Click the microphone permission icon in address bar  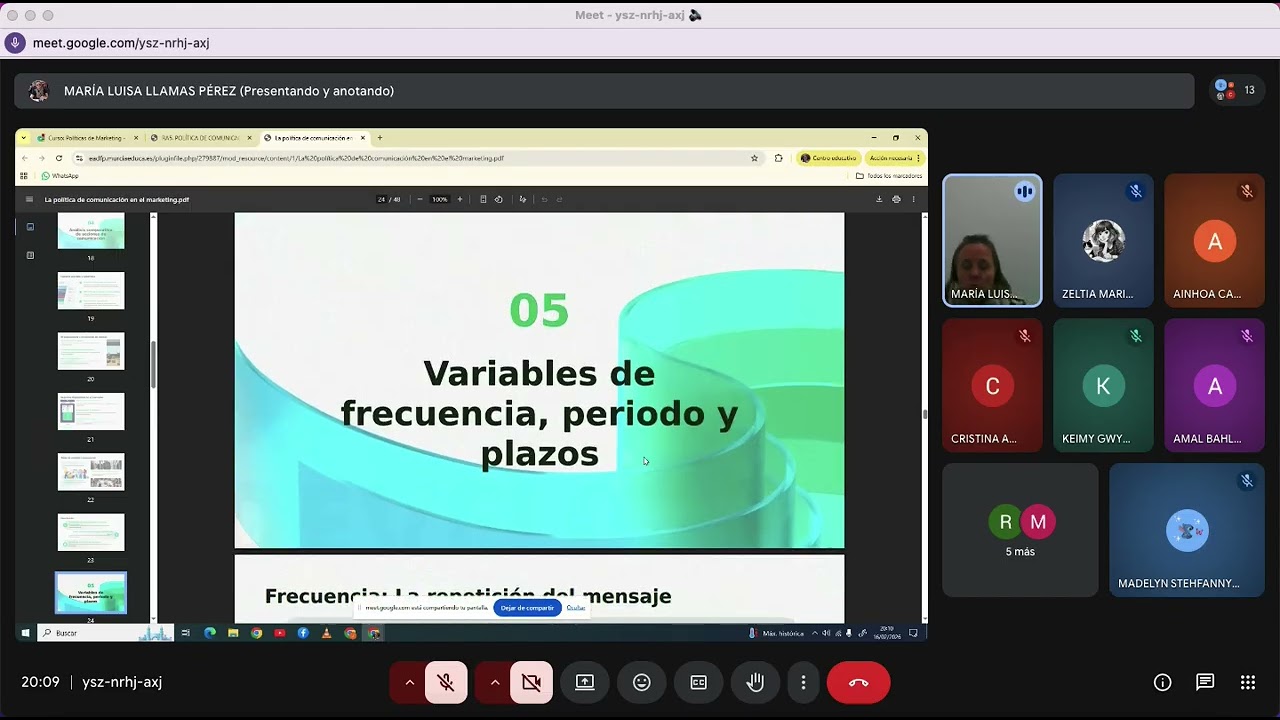click(15, 43)
